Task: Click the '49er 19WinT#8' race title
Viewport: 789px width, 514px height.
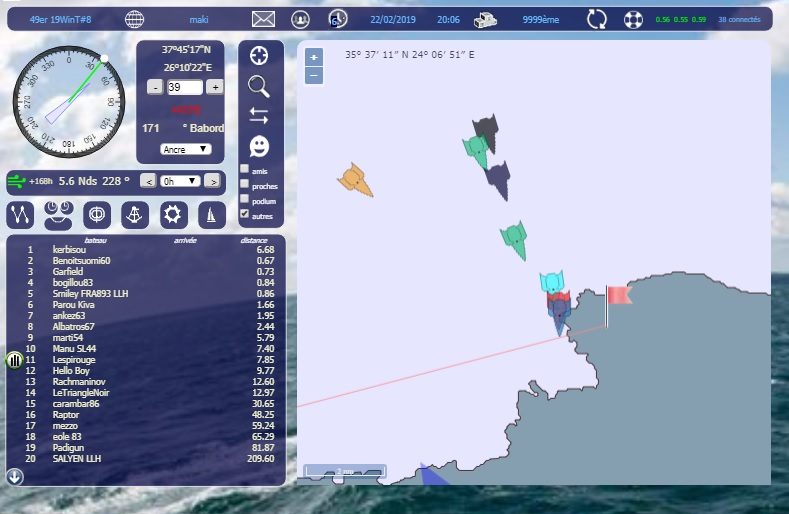Action: pyautogui.click(x=61, y=19)
